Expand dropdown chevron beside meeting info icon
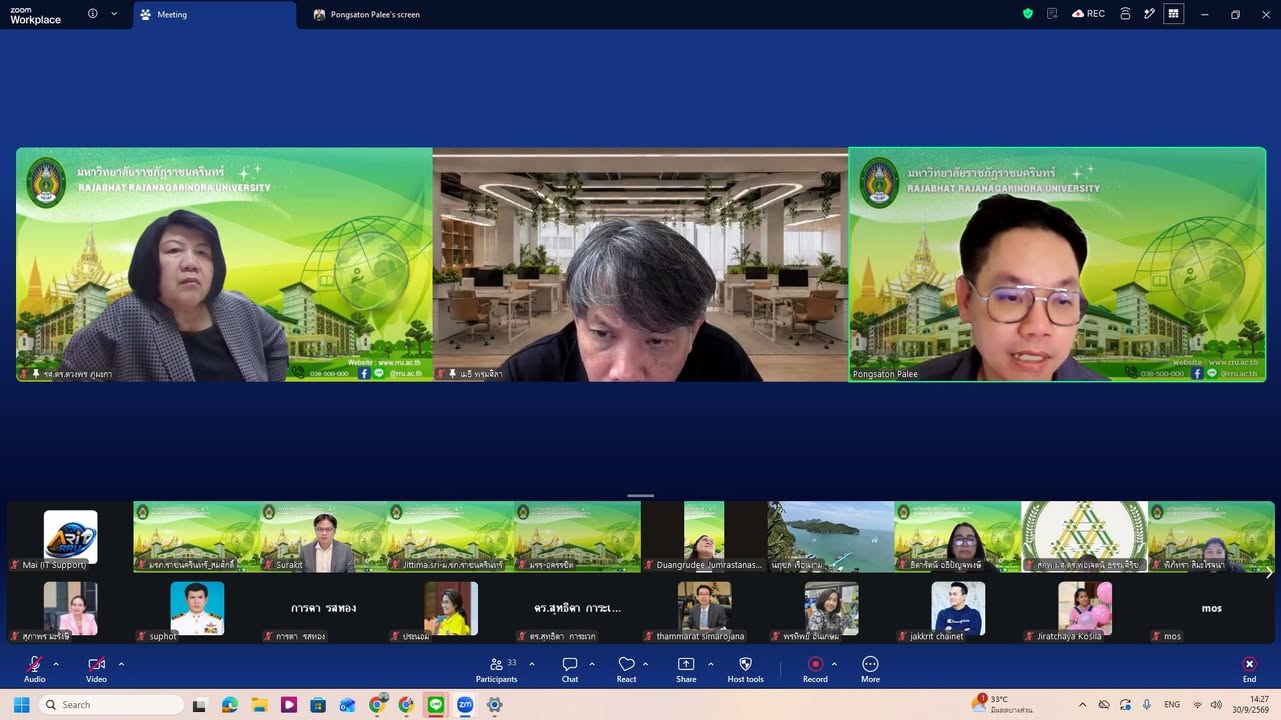Image resolution: width=1281 pixels, height=720 pixels. coord(114,14)
